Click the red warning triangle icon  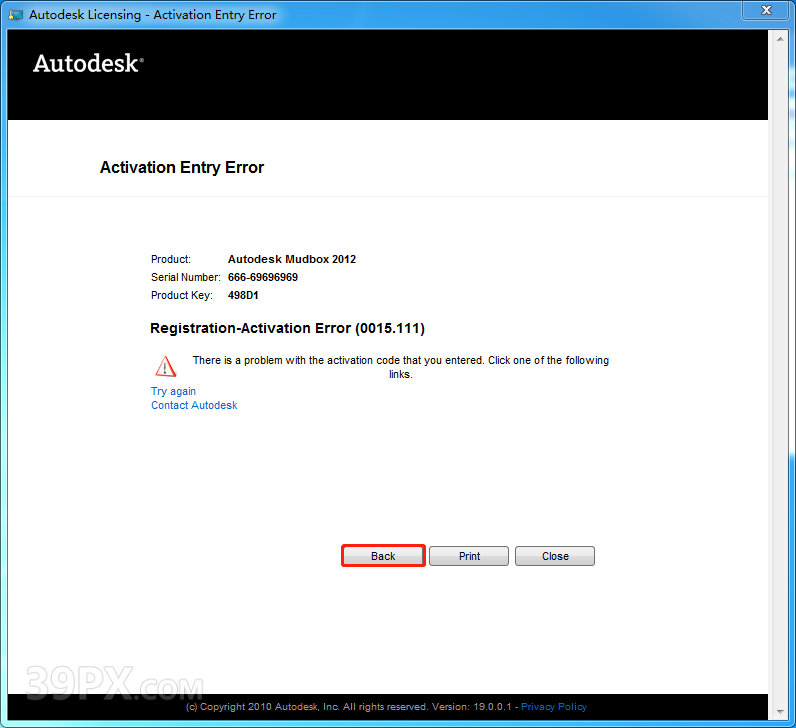click(x=165, y=366)
